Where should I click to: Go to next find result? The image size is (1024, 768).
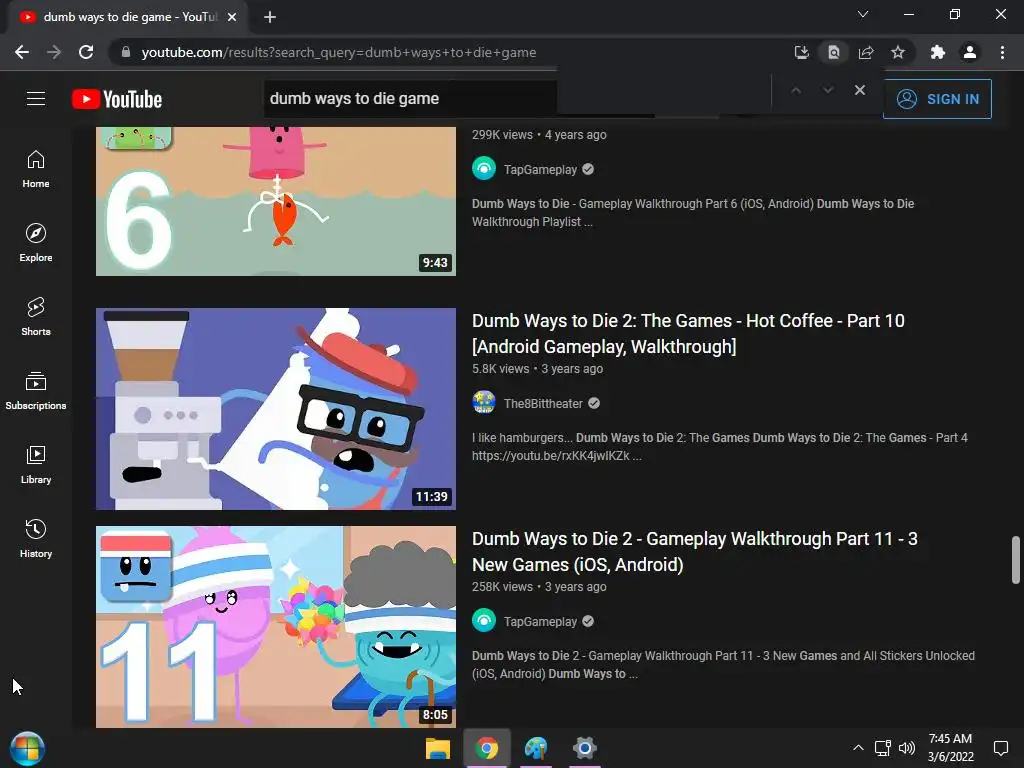coord(827,90)
